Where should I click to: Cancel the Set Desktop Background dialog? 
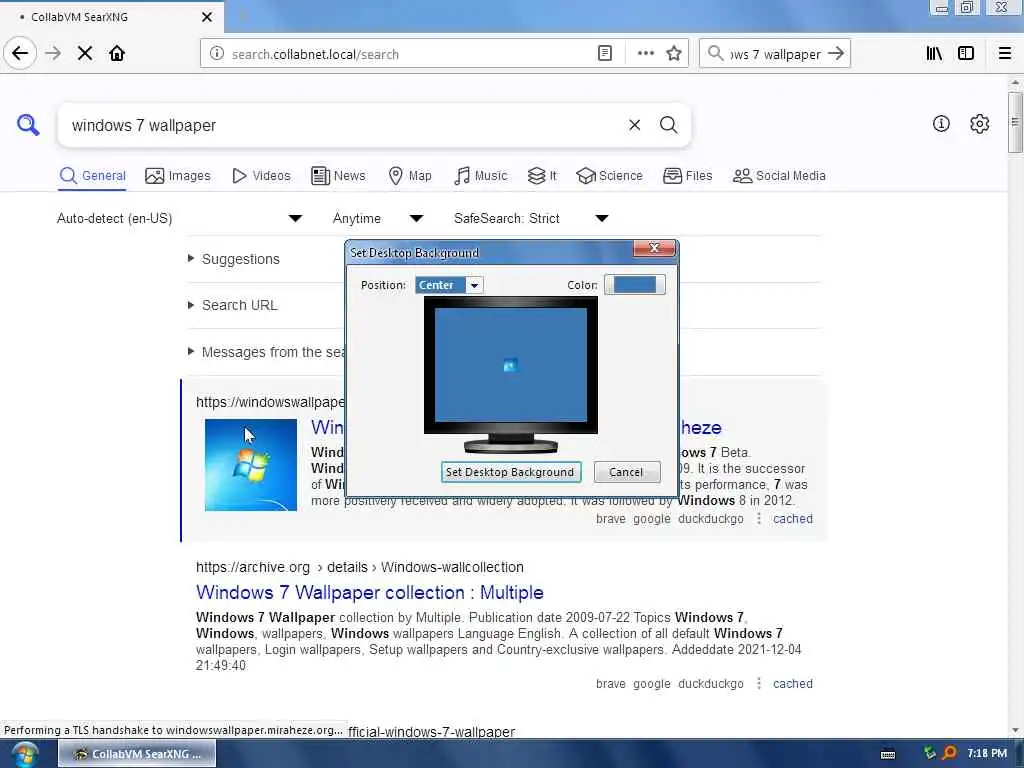click(x=626, y=472)
